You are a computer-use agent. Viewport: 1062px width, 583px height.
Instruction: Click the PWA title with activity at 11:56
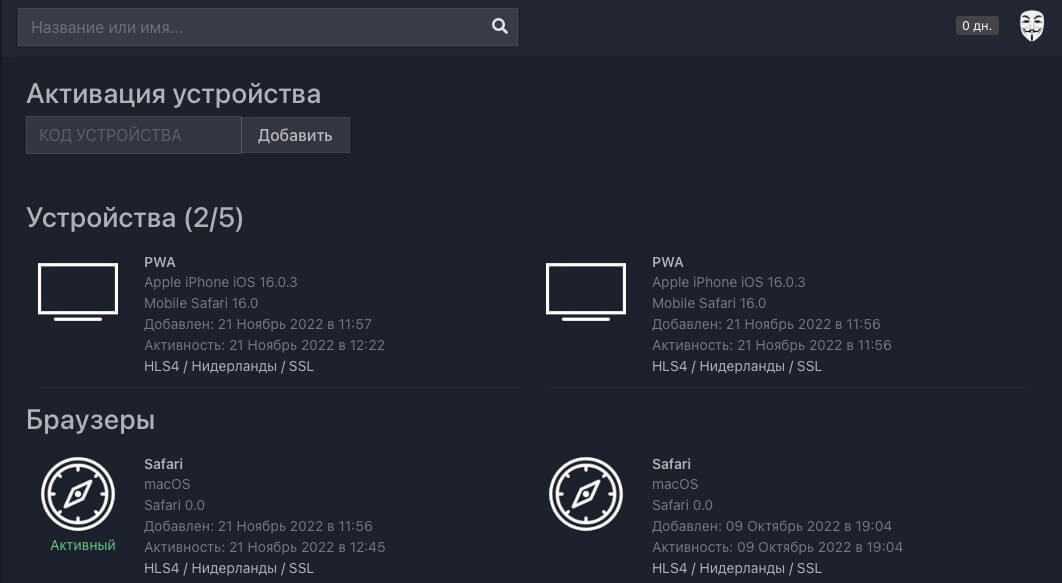coord(668,262)
